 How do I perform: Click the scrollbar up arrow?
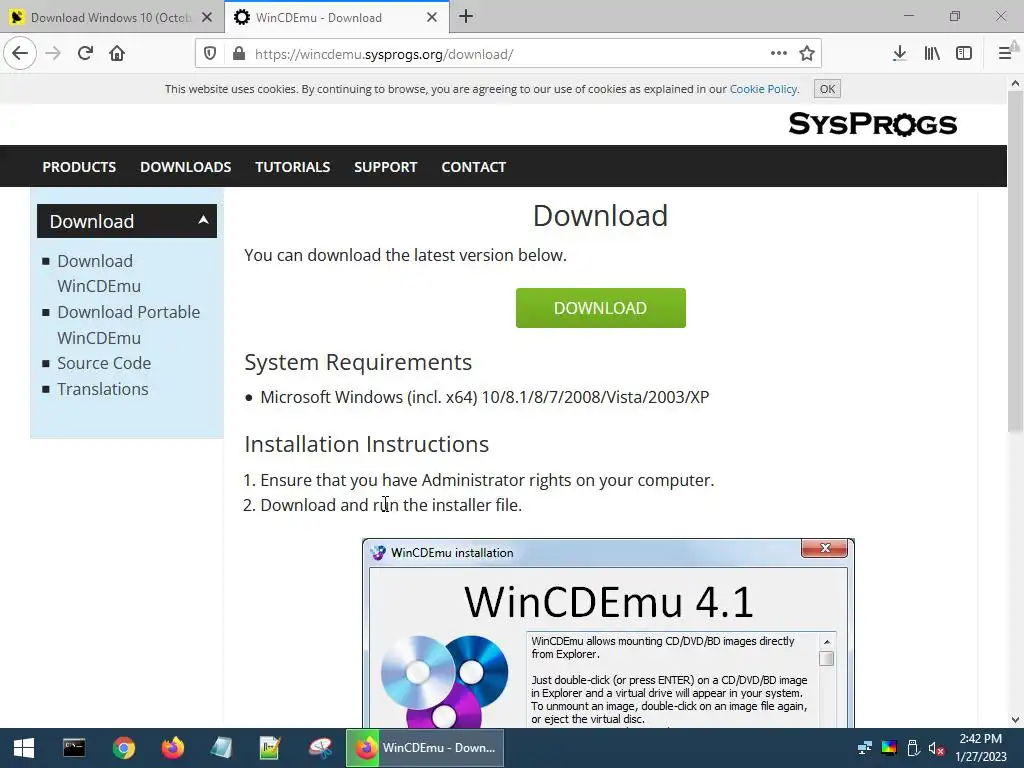[x=1015, y=84]
